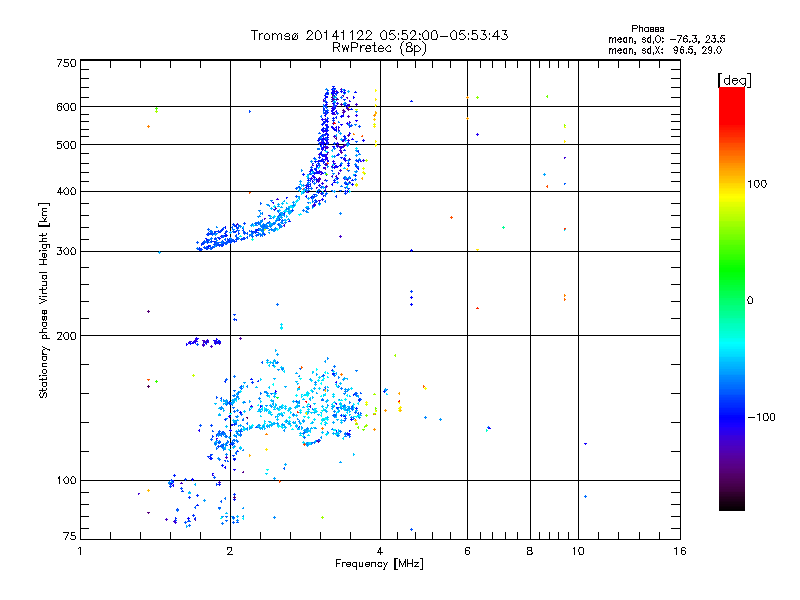Click the colorbar label '0'
800x600 pixels.
coord(750,301)
